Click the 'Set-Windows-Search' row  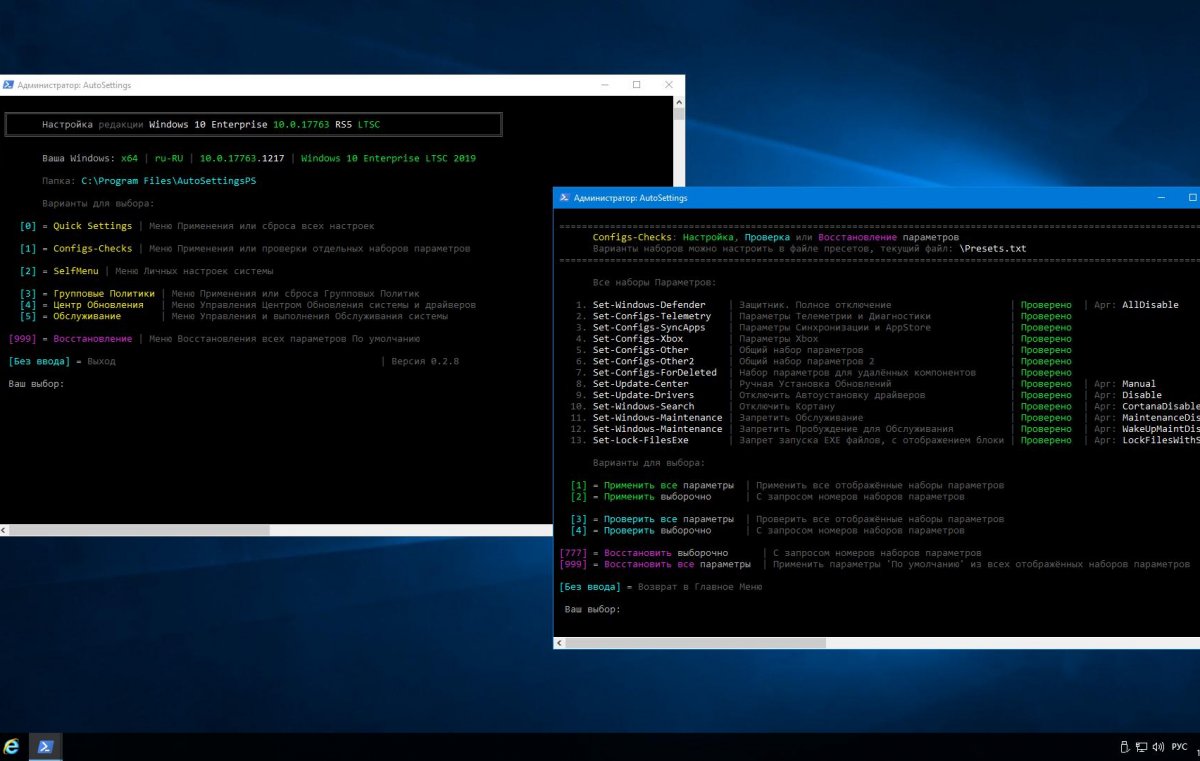[x=884, y=406]
